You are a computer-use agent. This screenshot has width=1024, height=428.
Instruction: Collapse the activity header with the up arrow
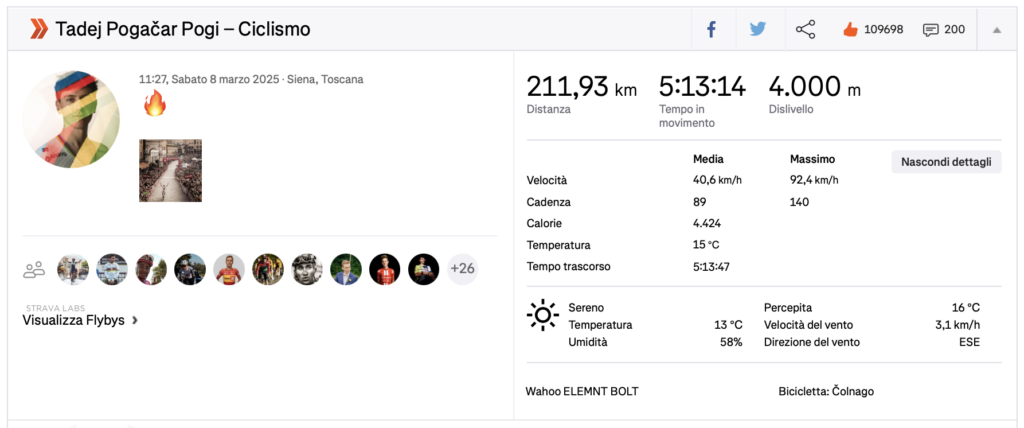(996, 30)
